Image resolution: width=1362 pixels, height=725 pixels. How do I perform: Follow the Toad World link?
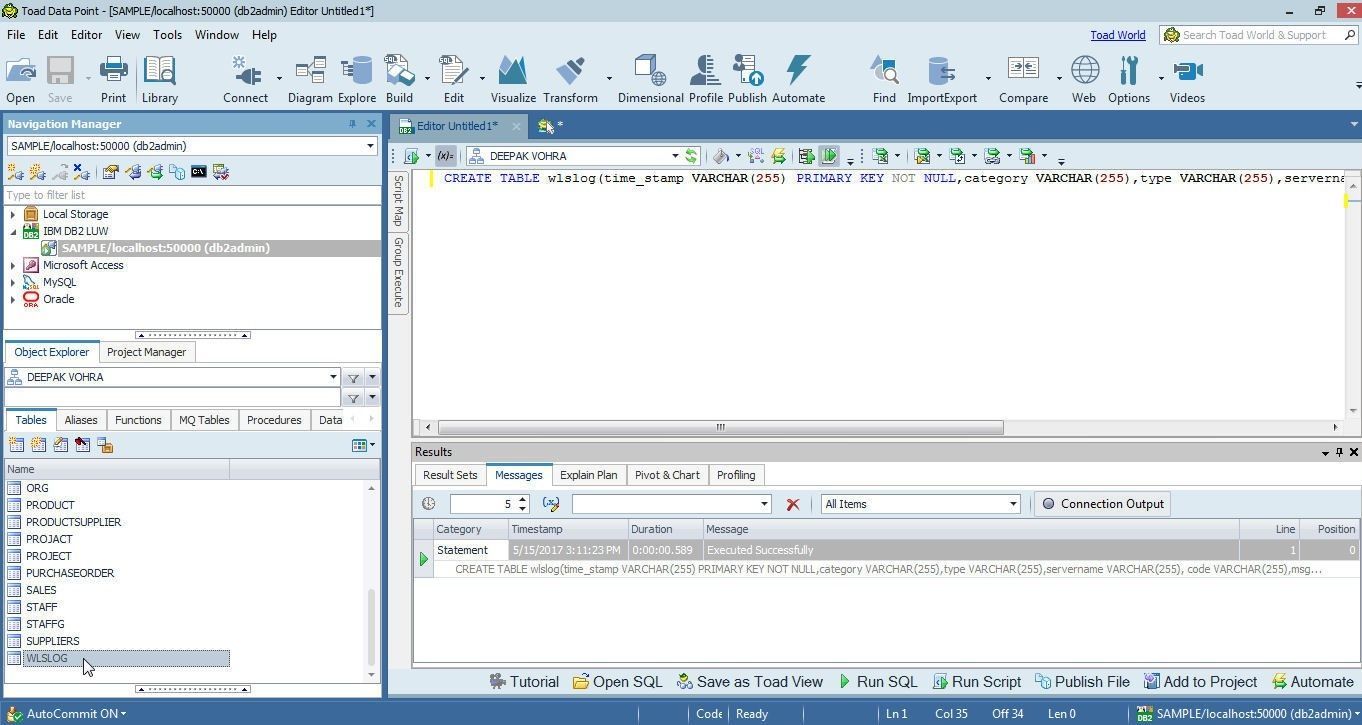[x=1117, y=35]
